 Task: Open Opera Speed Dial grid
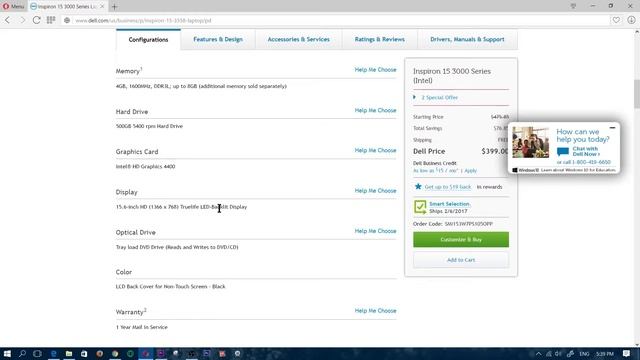pyautogui.click(x=51, y=20)
